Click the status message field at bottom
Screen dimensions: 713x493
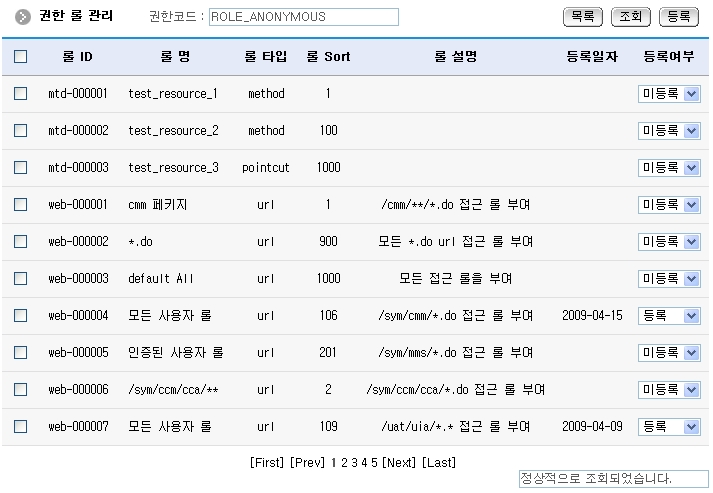click(x=612, y=479)
